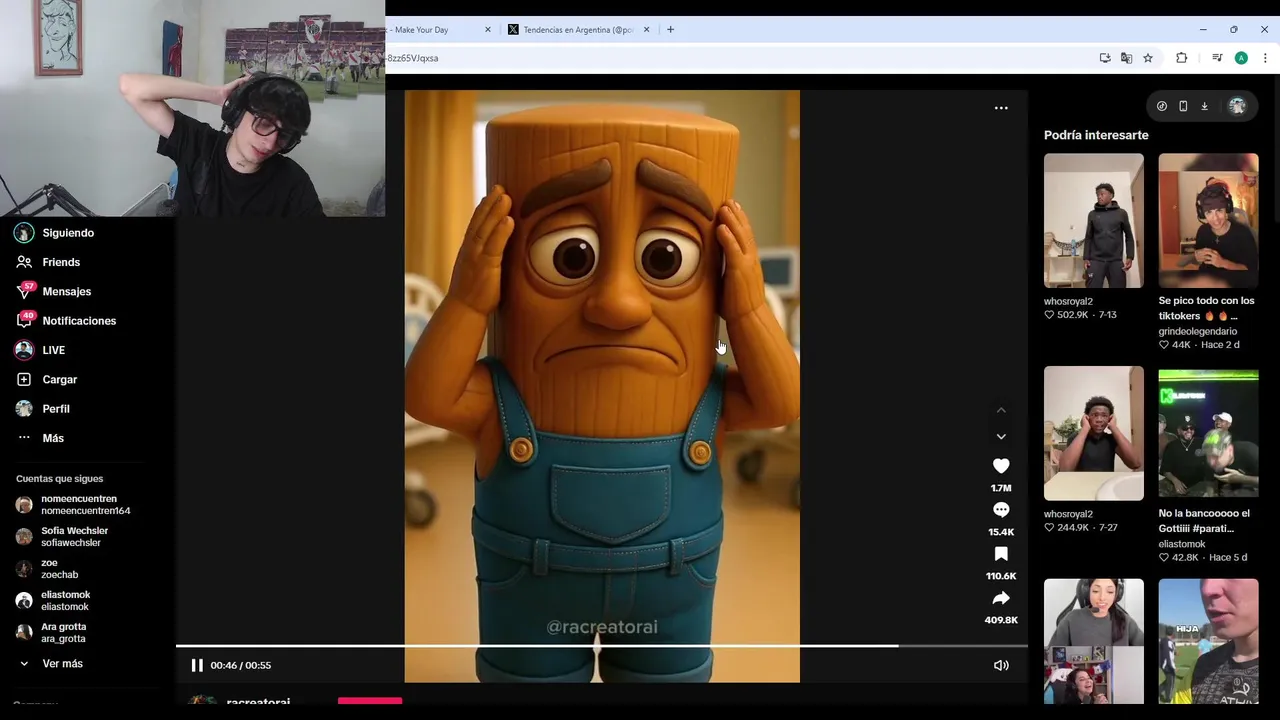Share the video using the arrow icon
The height and width of the screenshot is (720, 1280).
click(1001, 598)
